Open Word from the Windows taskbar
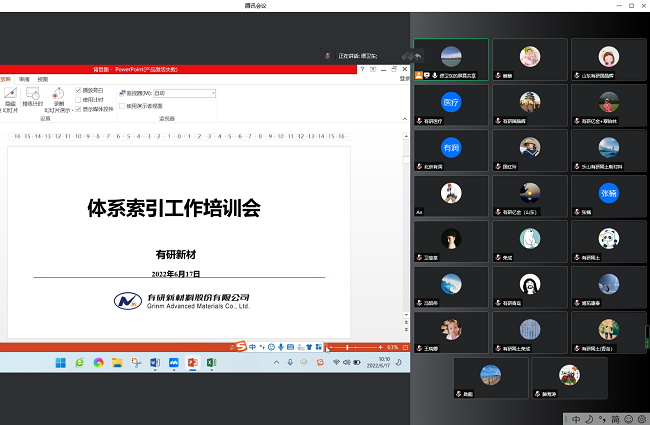Viewport: 650px width, 425px height. click(155, 362)
